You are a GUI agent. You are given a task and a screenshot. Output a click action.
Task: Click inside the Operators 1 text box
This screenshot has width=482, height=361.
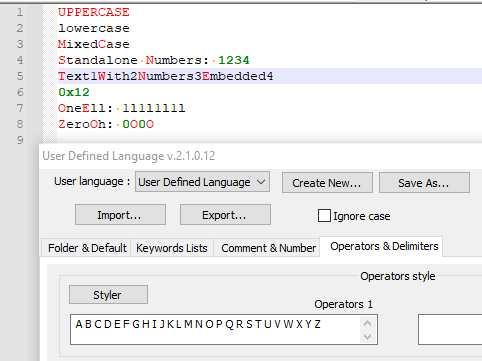[215, 329]
